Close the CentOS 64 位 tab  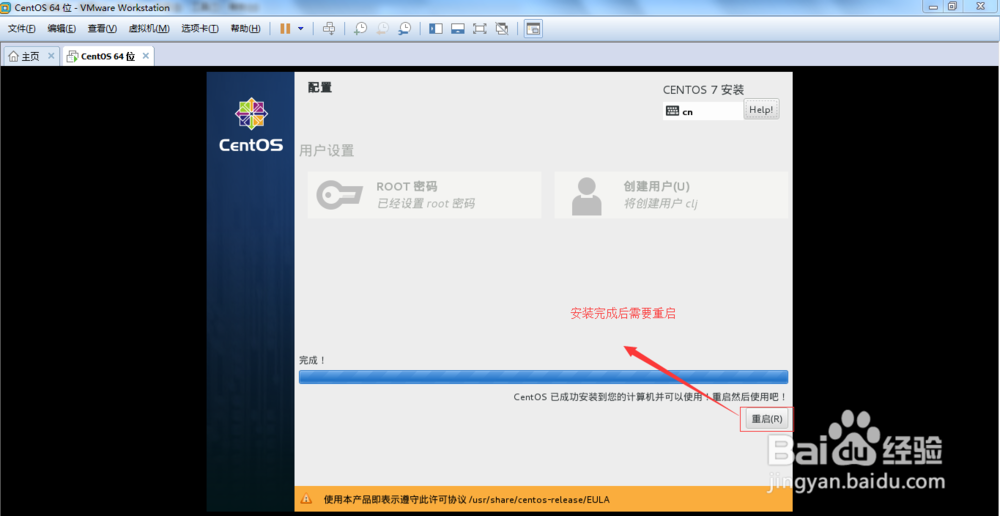[145, 56]
